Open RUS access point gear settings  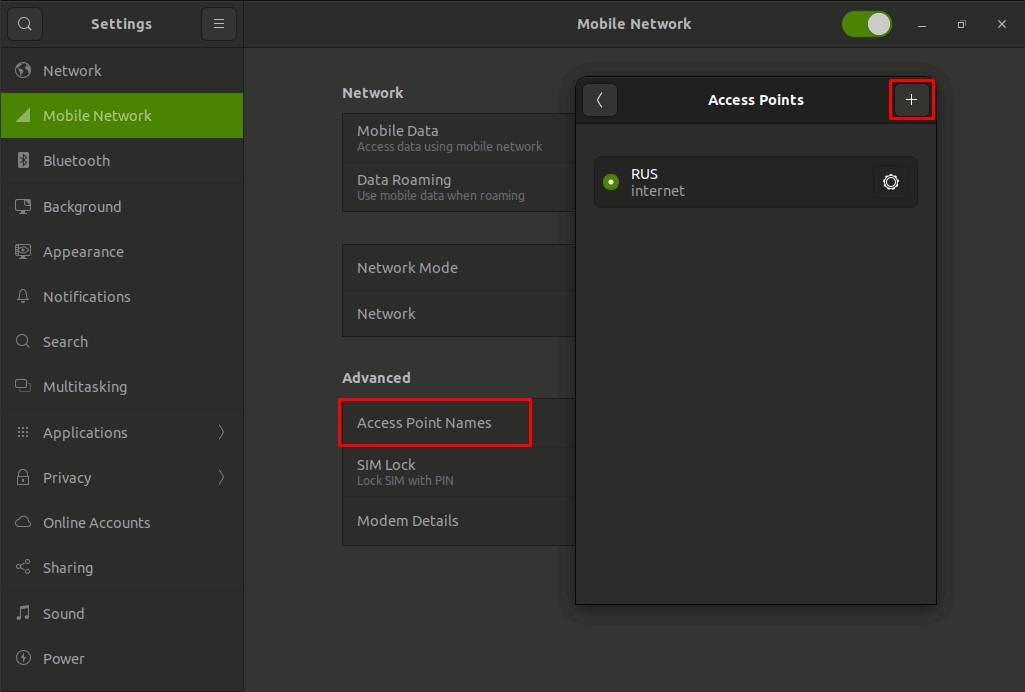tap(890, 182)
